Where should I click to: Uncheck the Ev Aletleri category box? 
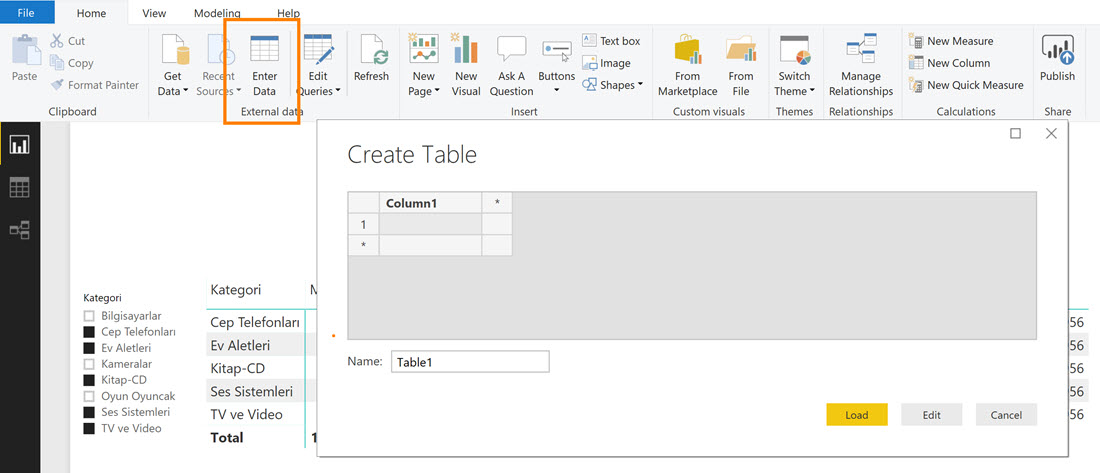tap(89, 348)
